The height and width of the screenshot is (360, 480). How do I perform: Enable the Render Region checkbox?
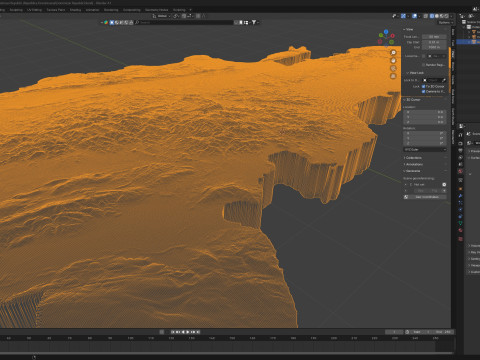click(424, 65)
